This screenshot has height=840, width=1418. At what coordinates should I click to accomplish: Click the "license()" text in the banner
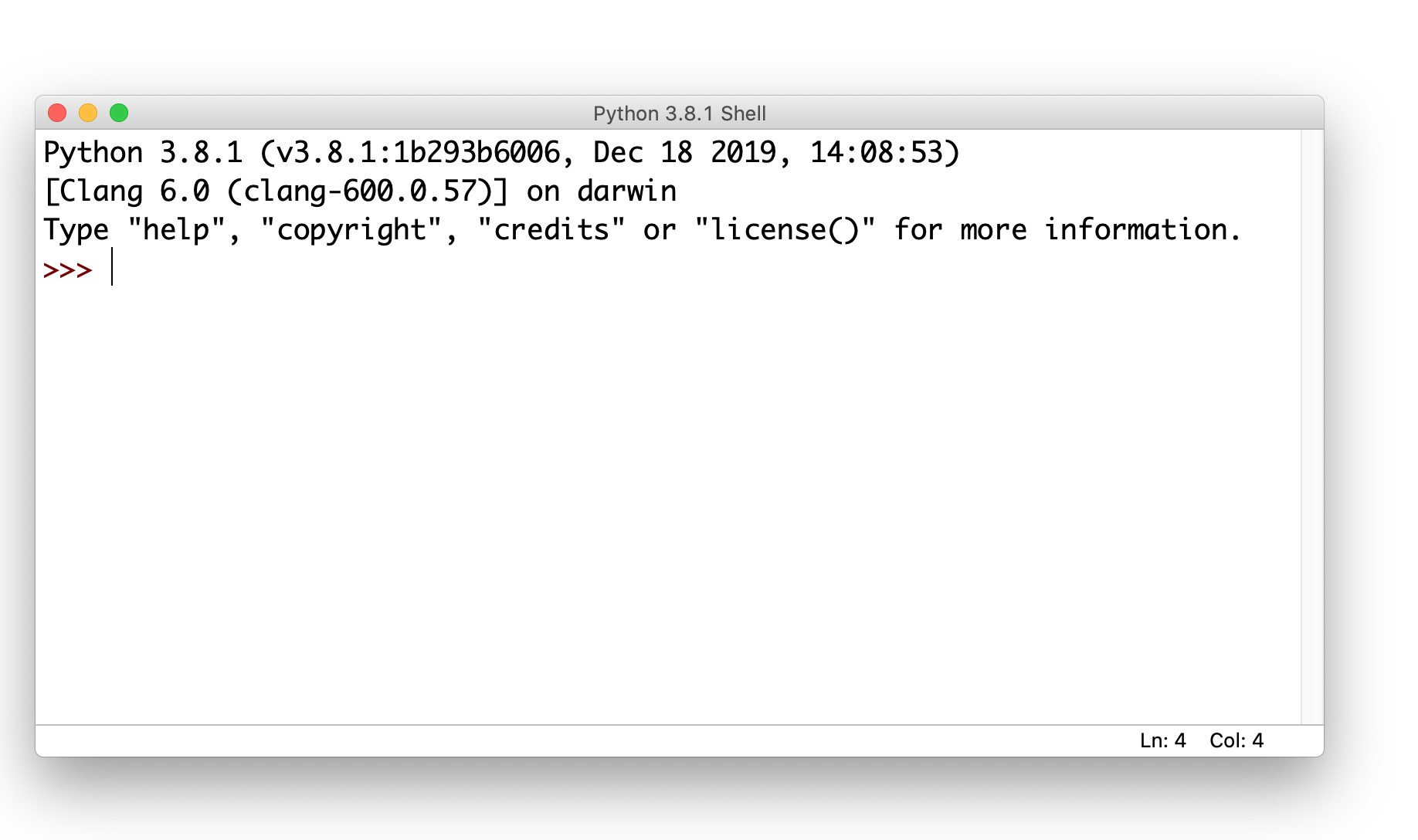pos(785,230)
